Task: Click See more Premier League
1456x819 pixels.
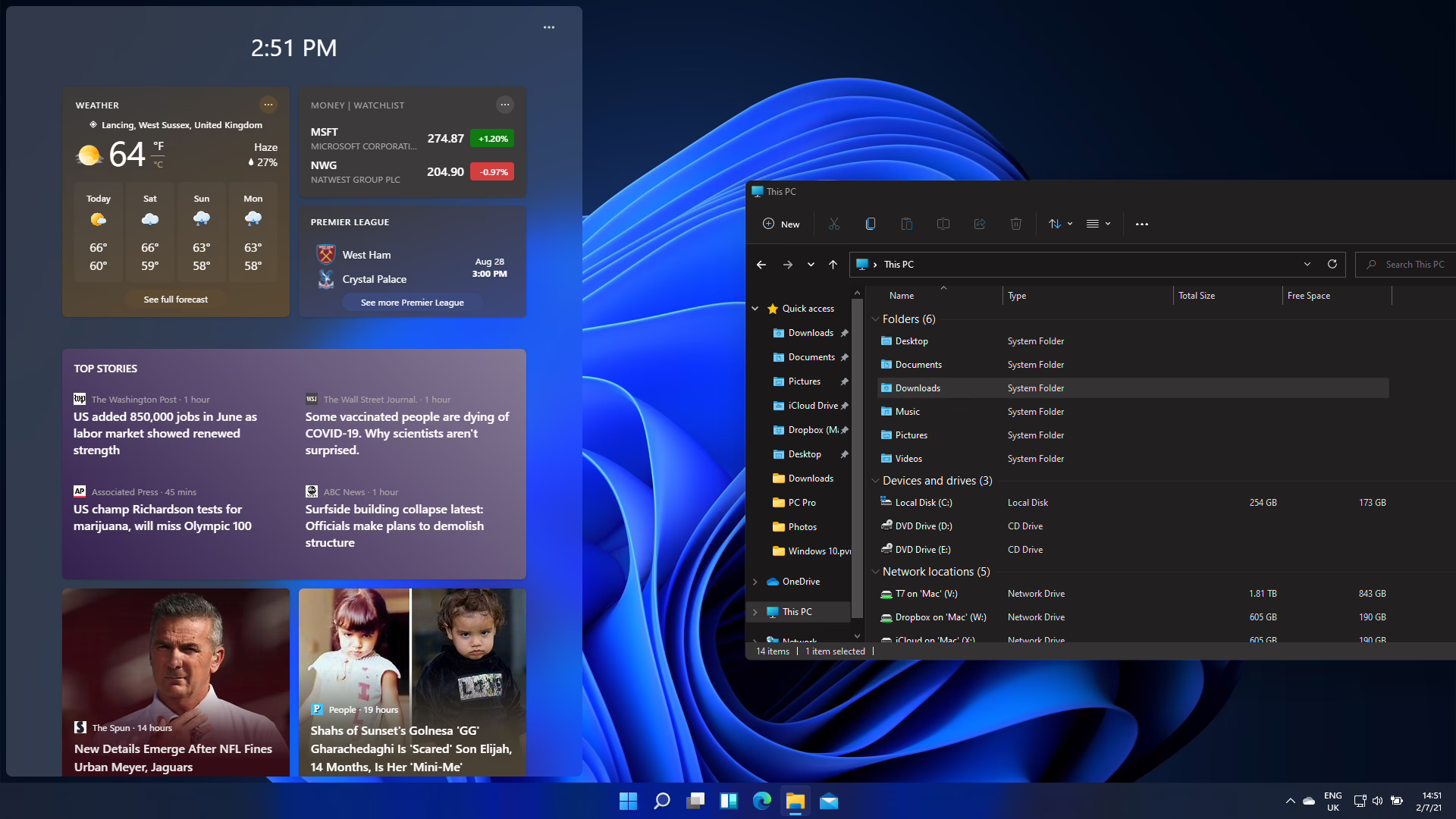Action: coord(412,302)
